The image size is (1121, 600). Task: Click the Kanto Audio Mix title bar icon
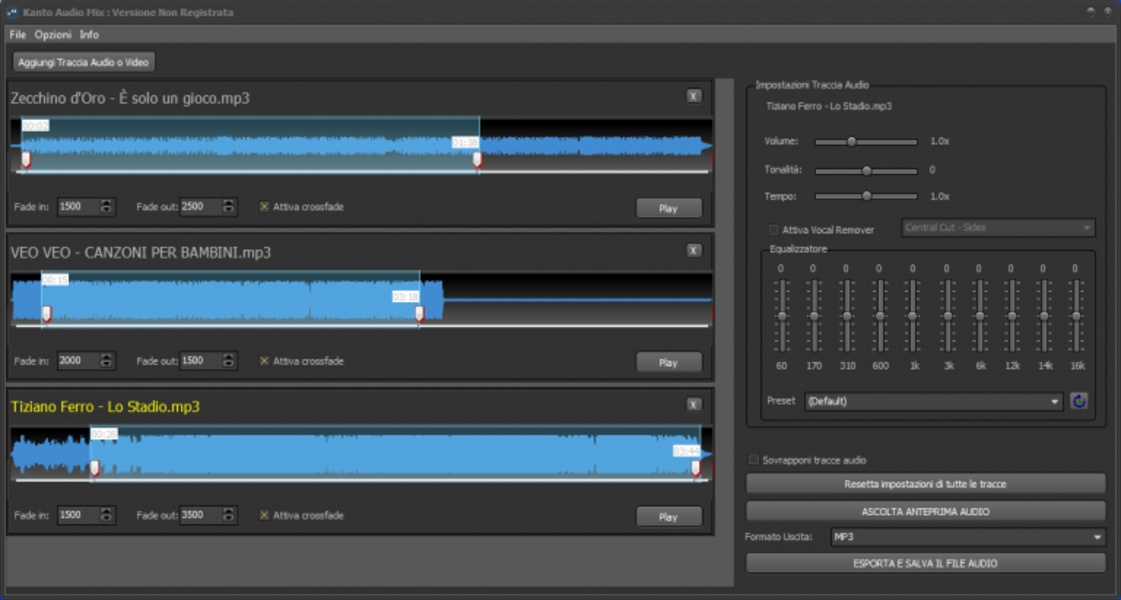click(13, 12)
